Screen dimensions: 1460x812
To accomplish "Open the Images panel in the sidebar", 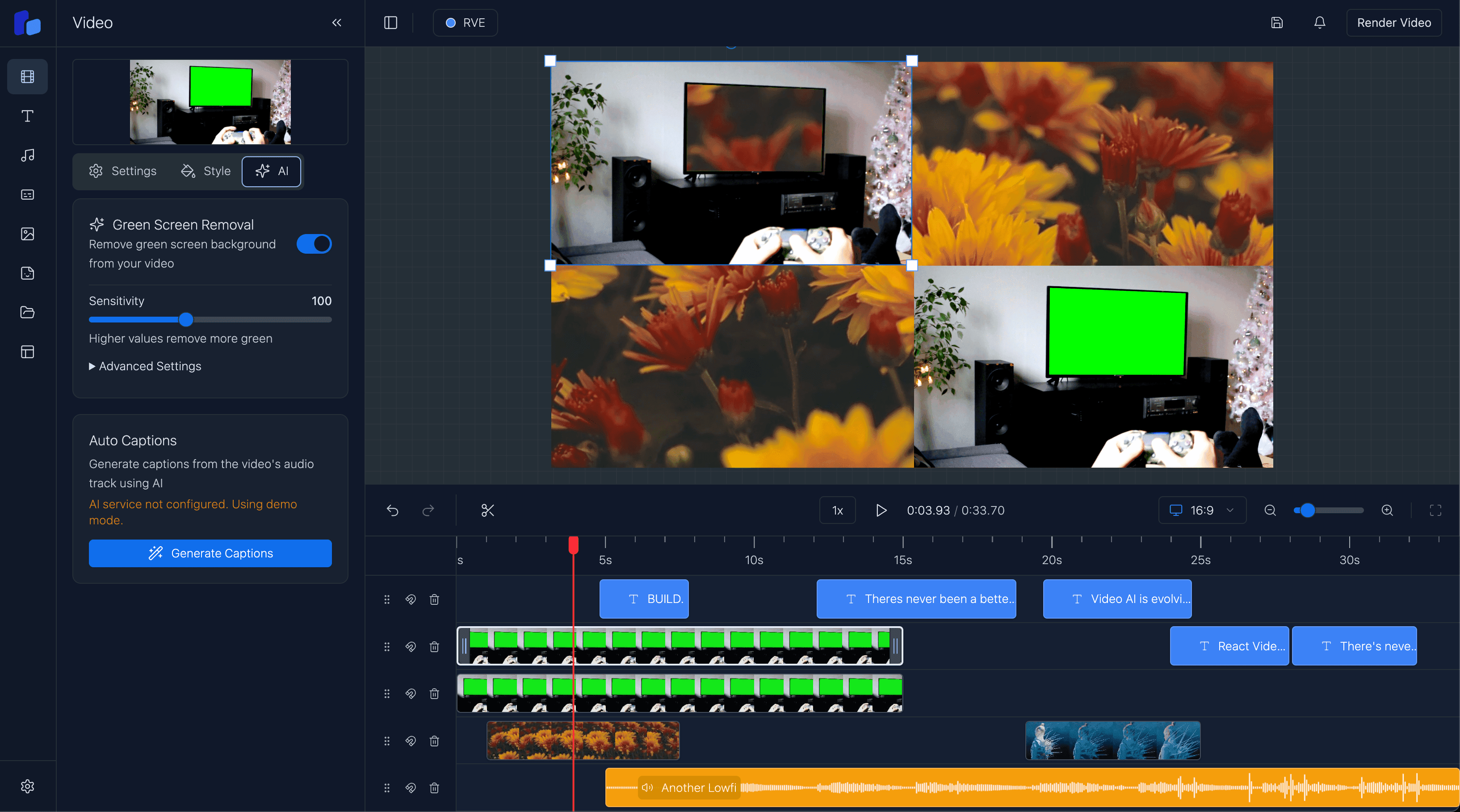I will click(27, 234).
